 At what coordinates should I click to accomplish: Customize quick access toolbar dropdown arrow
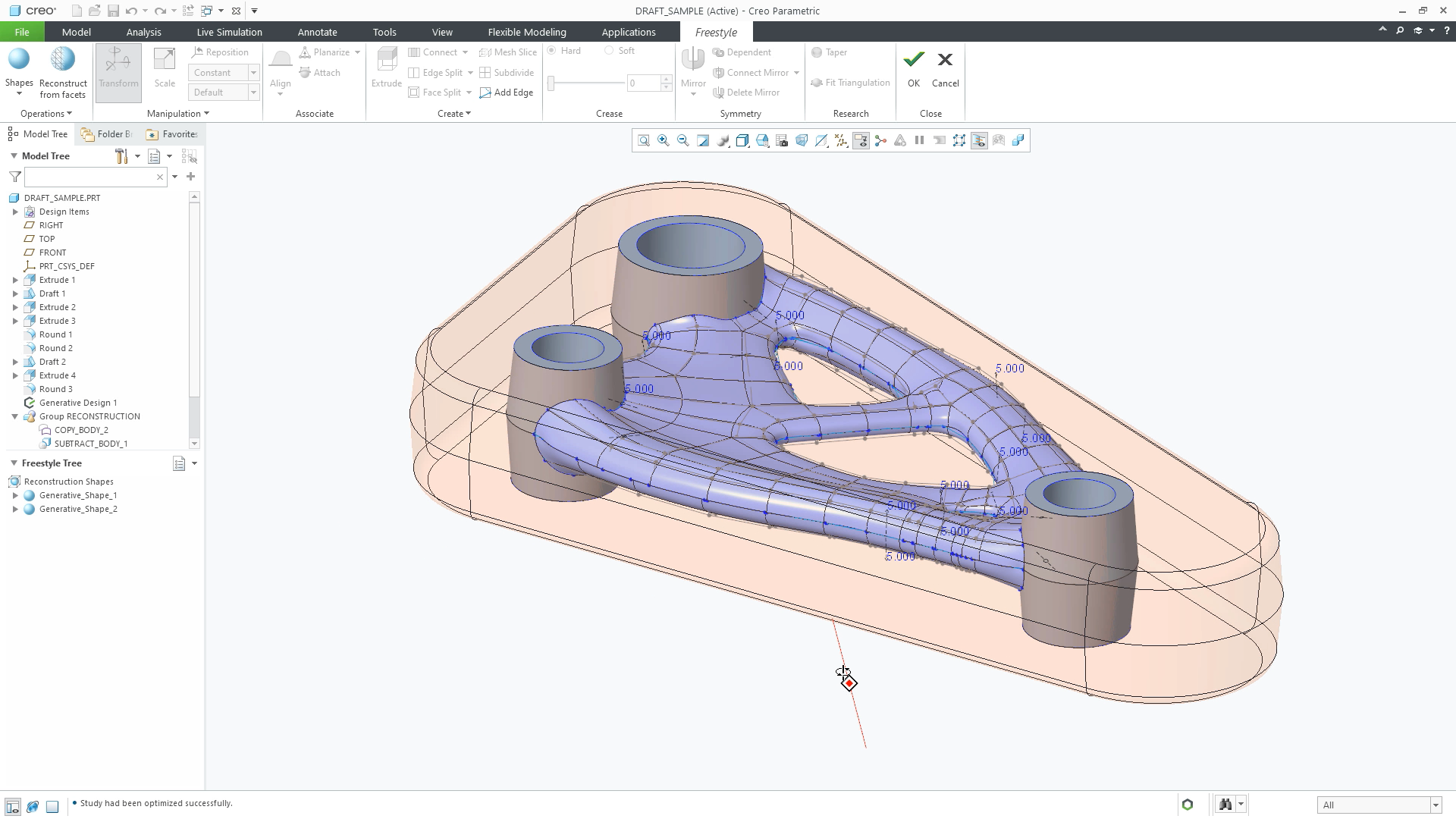254,11
